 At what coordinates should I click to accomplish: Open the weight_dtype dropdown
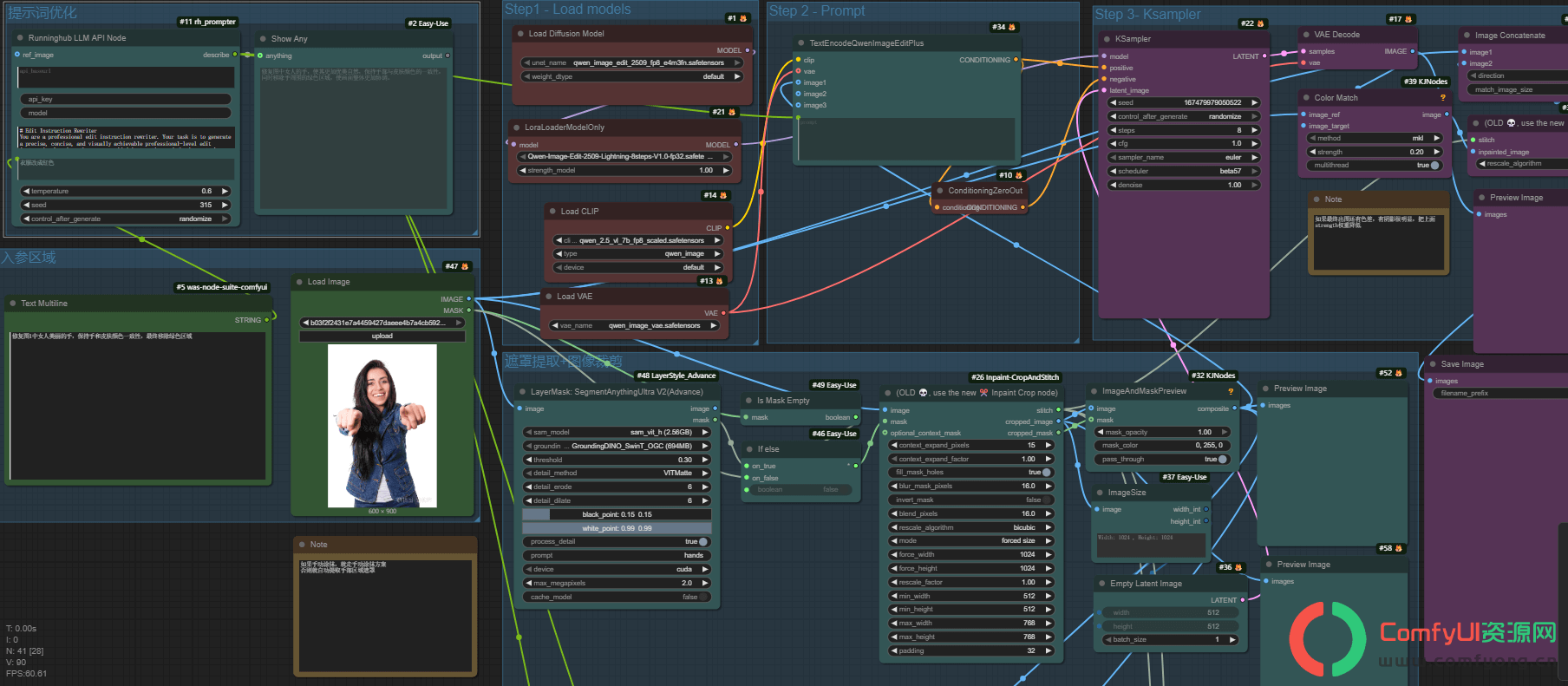pyautogui.click(x=631, y=77)
